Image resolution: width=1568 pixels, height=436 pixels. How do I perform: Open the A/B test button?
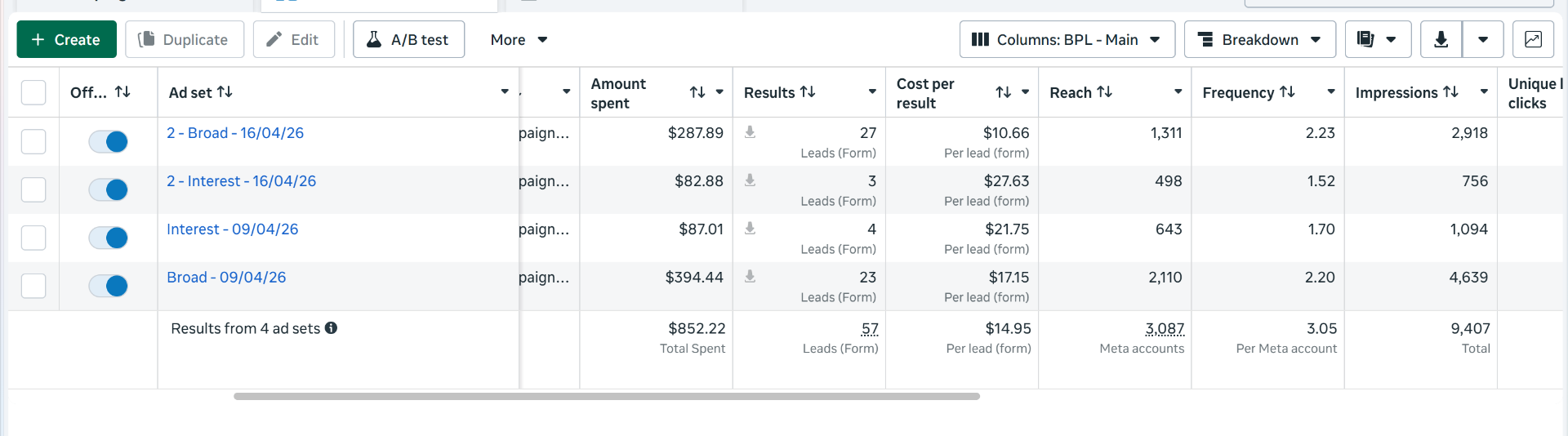tap(408, 39)
